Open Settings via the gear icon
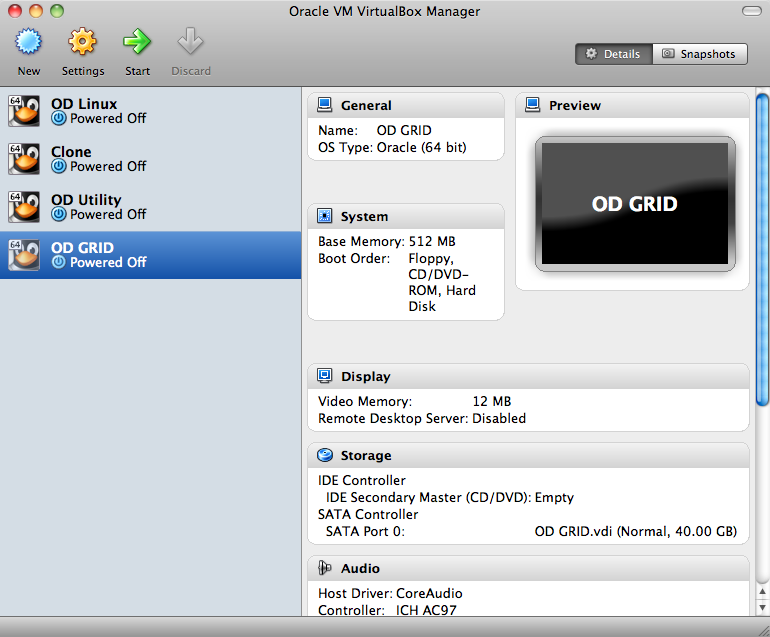 [x=82, y=41]
